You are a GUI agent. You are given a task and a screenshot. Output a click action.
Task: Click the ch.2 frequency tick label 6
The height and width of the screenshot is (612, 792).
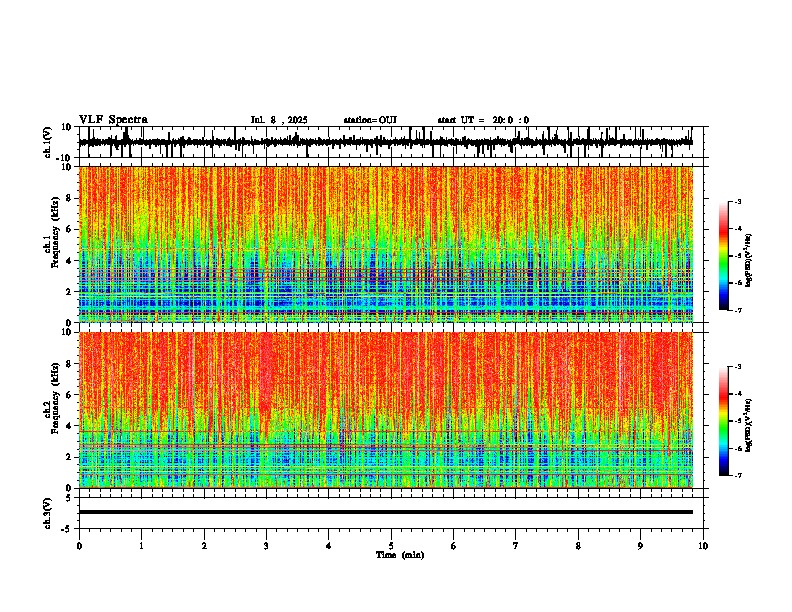coord(70,395)
